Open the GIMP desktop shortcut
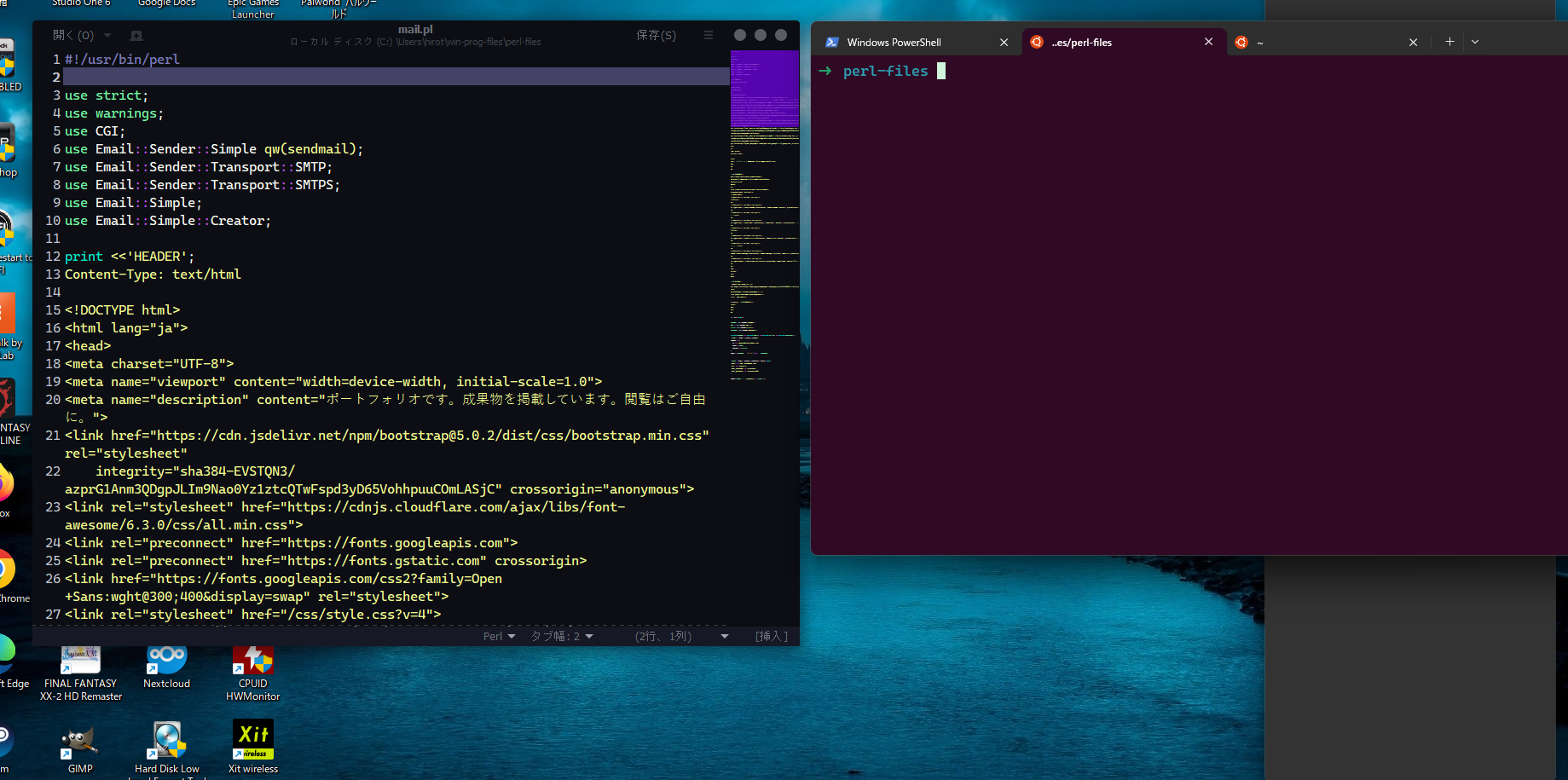The width and height of the screenshot is (1568, 780). (80, 743)
